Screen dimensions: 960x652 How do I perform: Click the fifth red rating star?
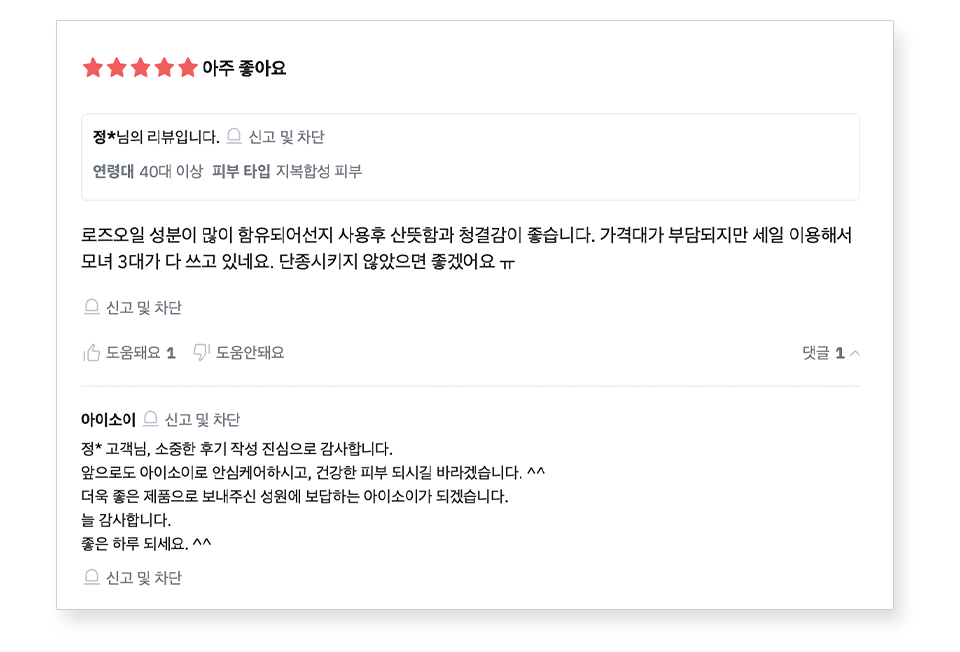click(188, 68)
